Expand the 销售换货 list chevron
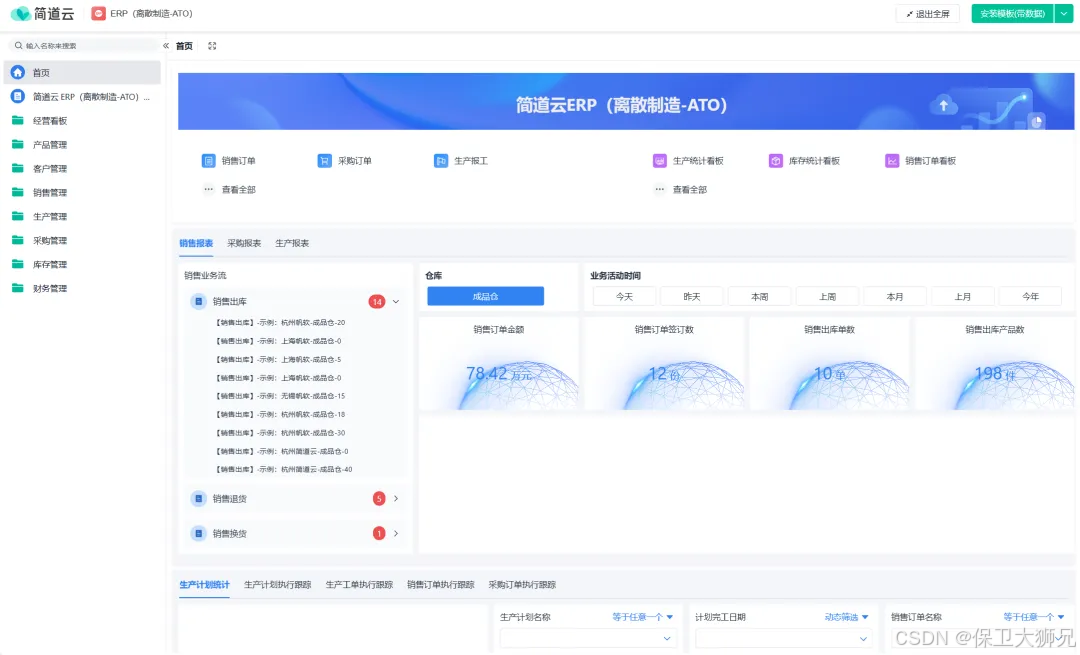Image resolution: width=1080 pixels, height=655 pixels. tap(396, 533)
